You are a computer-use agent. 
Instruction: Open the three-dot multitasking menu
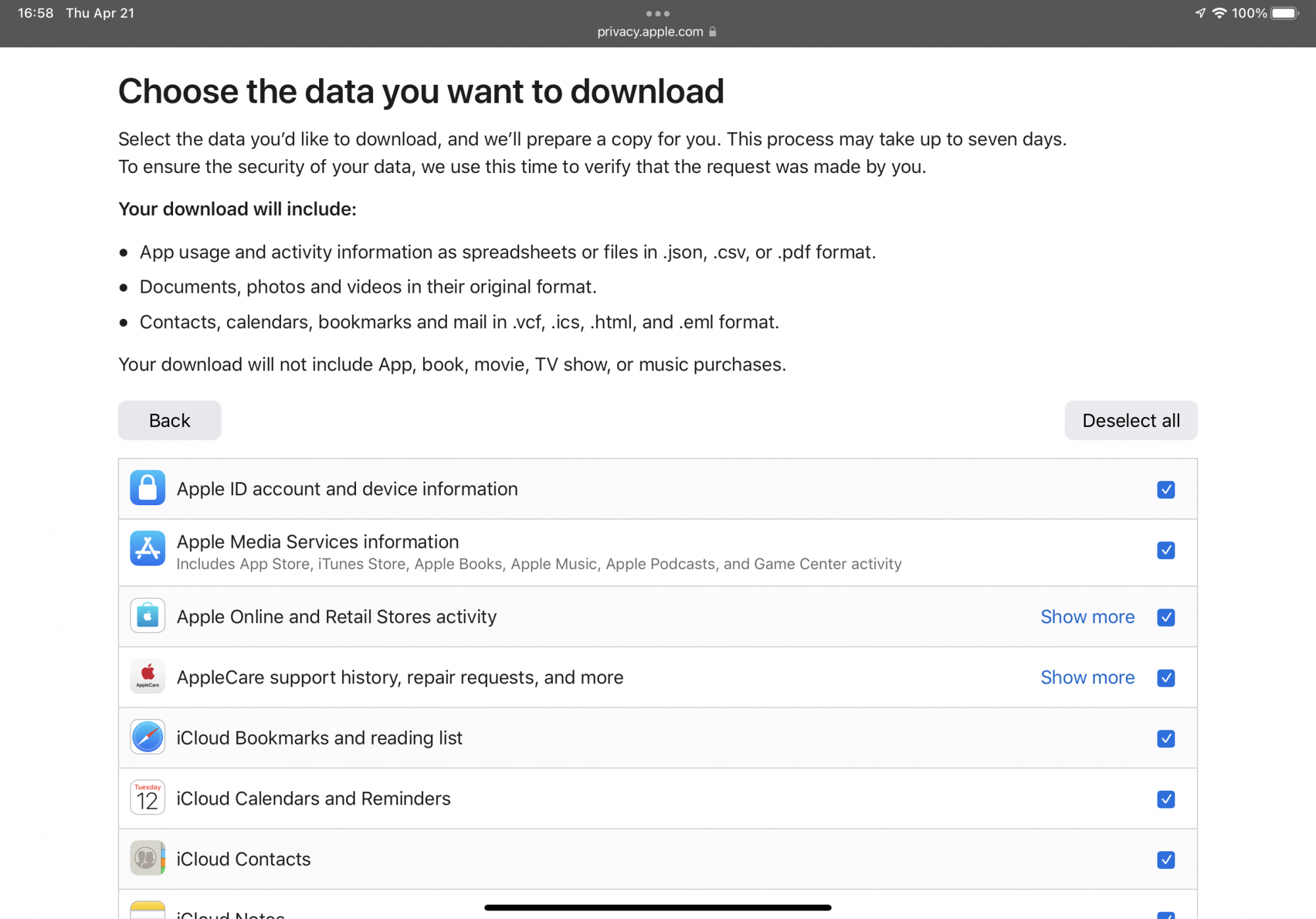657,13
